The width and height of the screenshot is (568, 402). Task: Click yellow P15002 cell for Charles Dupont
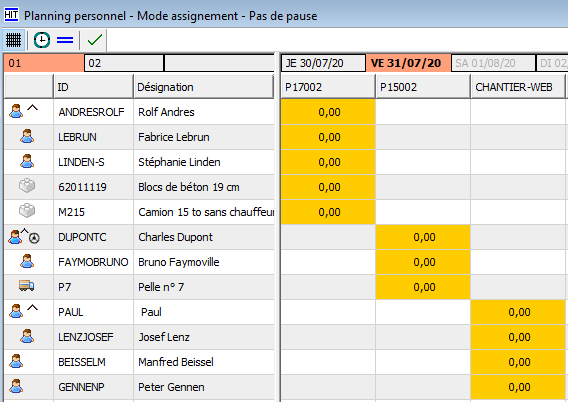(423, 237)
